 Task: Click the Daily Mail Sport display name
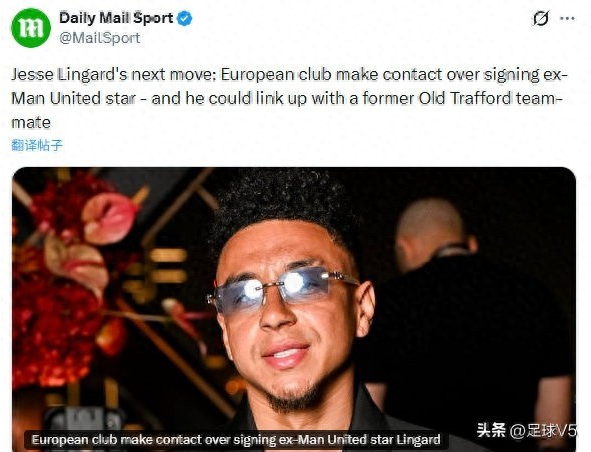coord(116,18)
